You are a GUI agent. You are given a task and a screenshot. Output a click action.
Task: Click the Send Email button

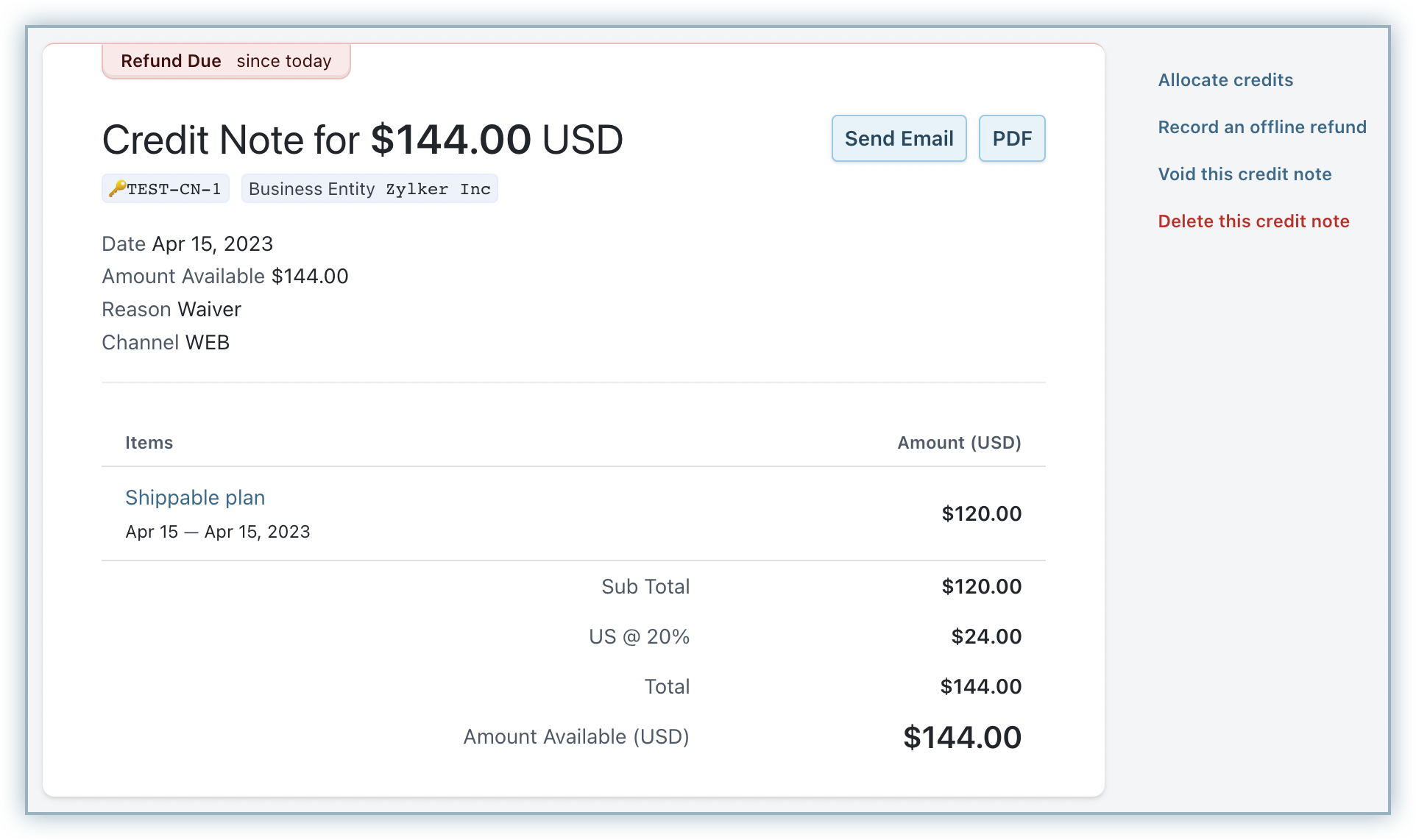[899, 138]
